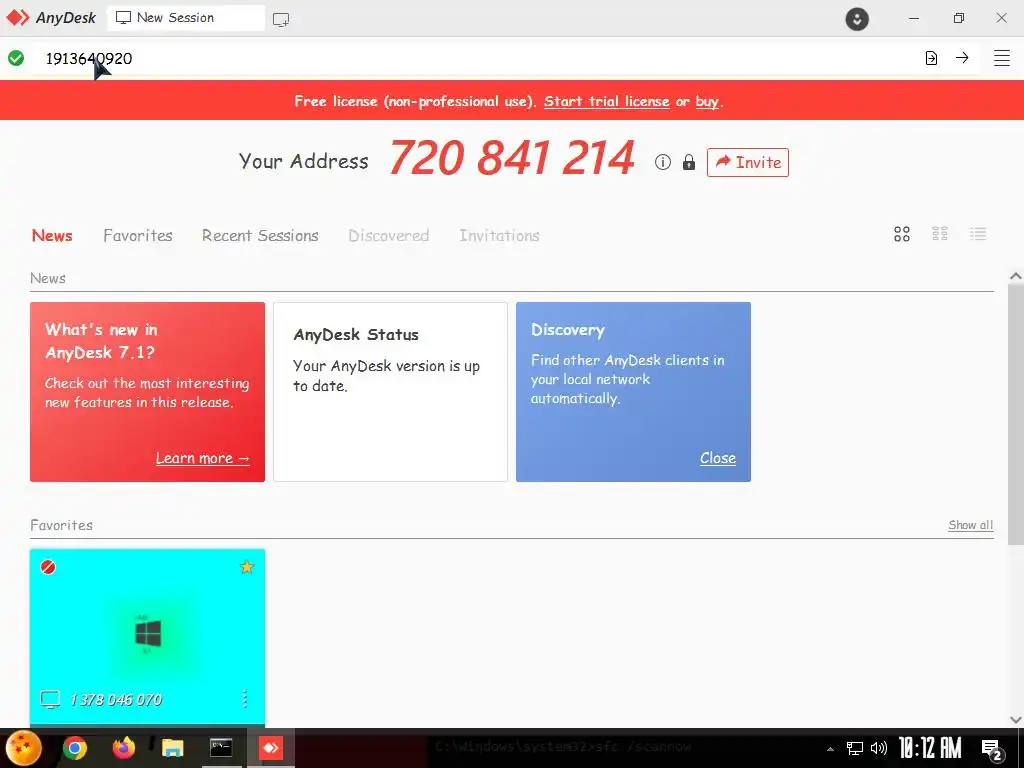Open Google Chrome from the taskbar

tap(75, 748)
